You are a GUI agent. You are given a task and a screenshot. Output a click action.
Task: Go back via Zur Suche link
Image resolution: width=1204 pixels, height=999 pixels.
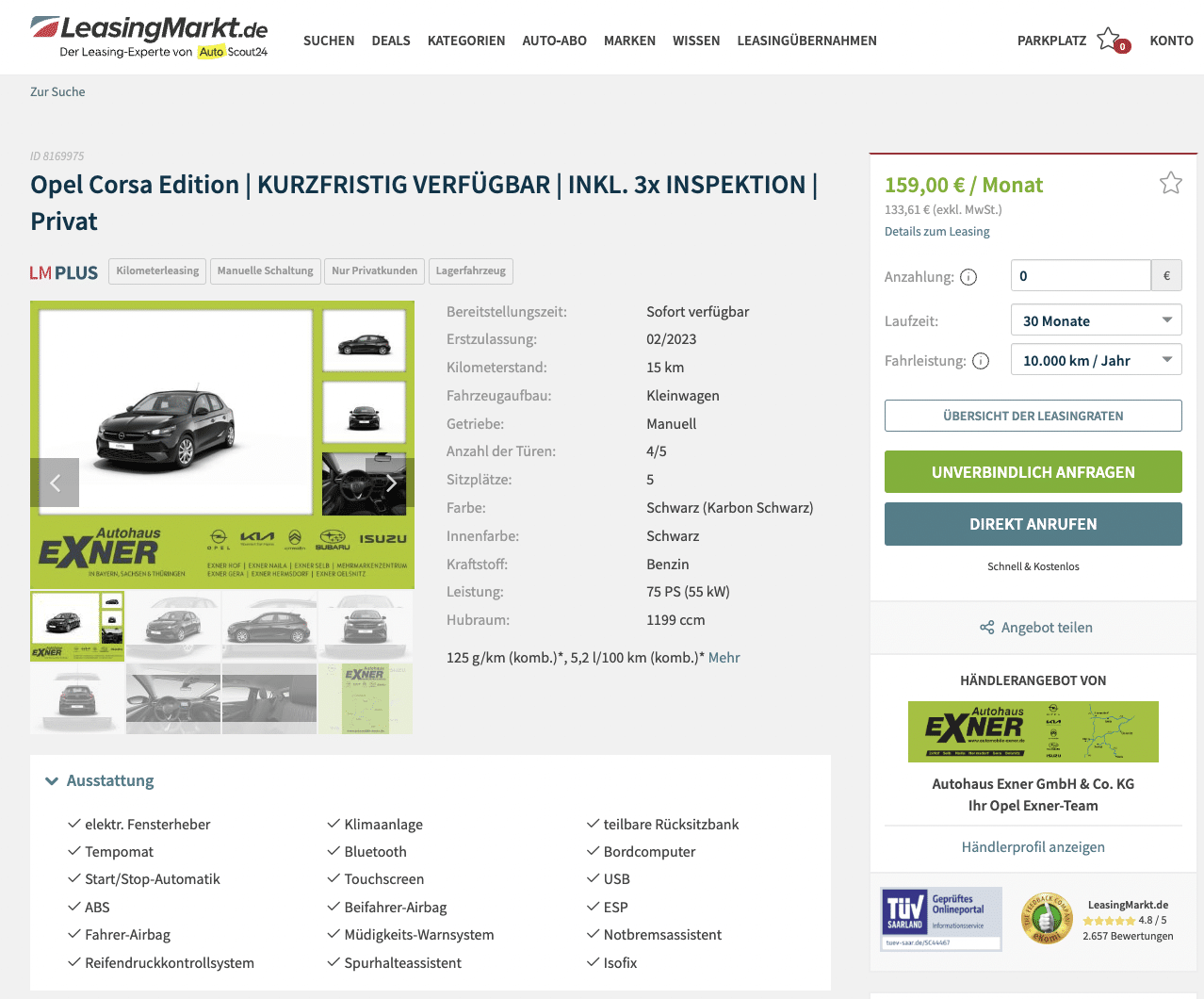pyautogui.click(x=57, y=91)
